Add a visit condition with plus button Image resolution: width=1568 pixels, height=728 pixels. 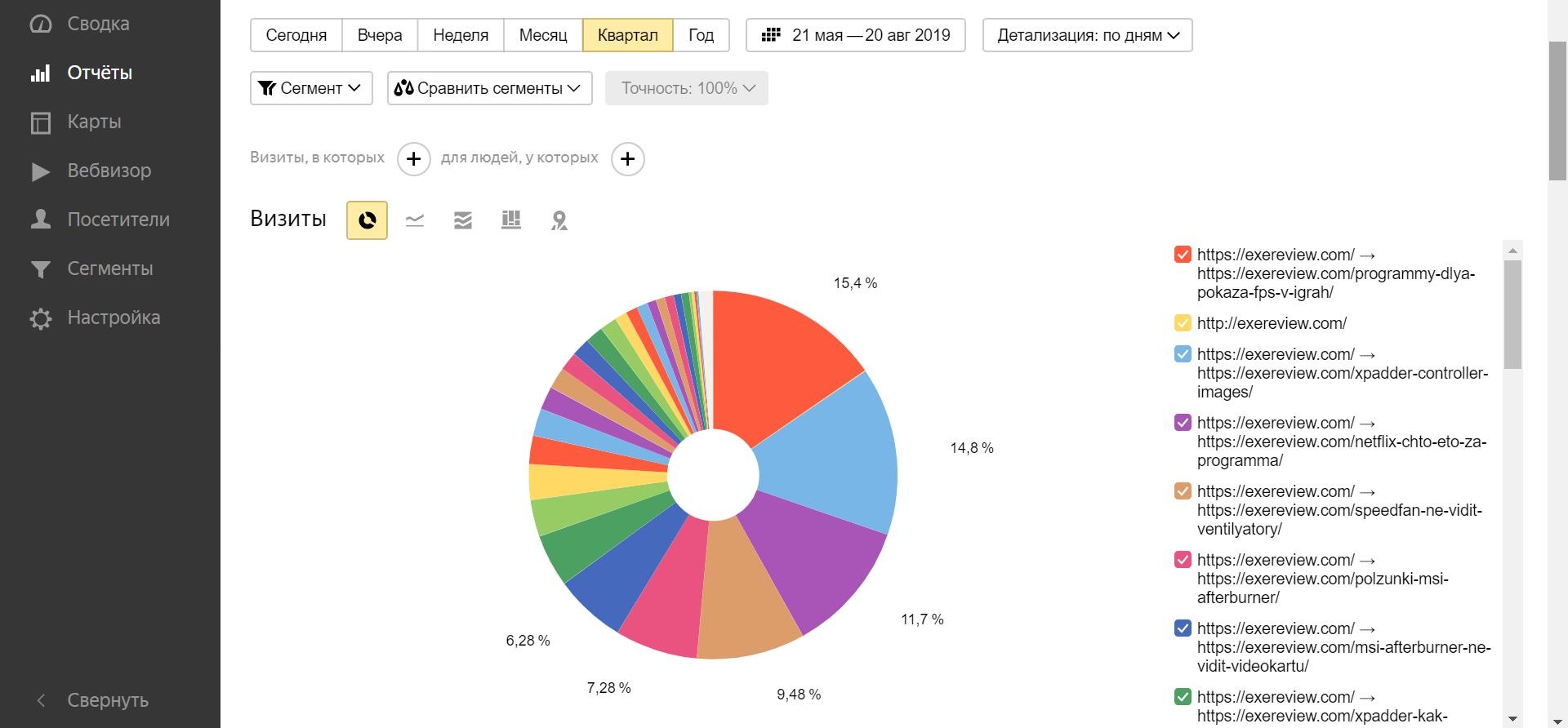point(414,158)
